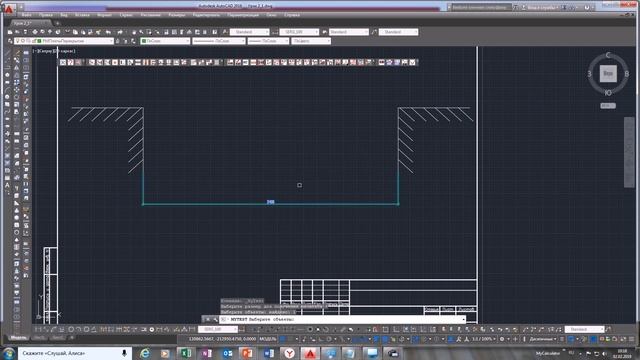Open workspace switching gear in status bar
The image size is (640, 360).
click(x=502, y=339)
